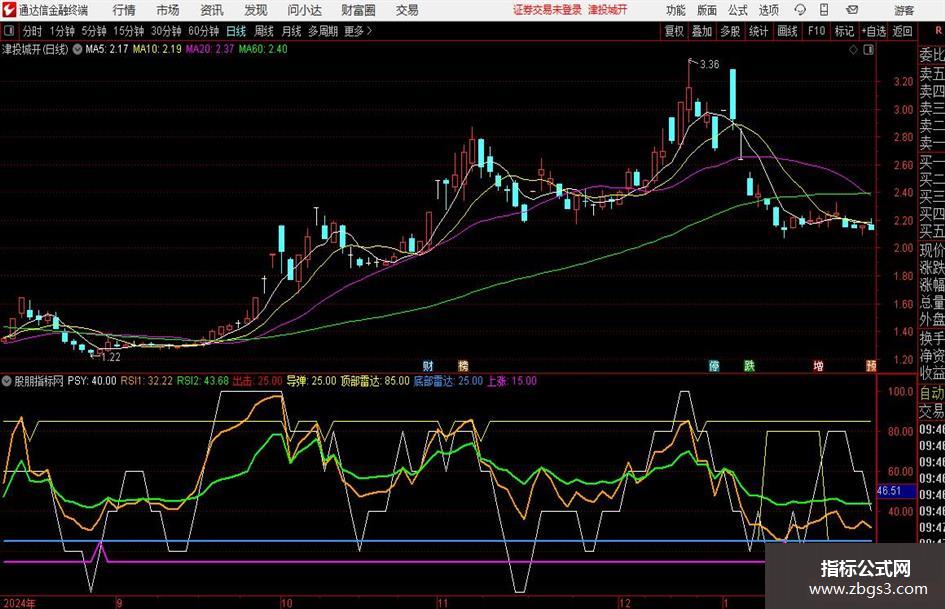Open the 发现 menu
Image resolution: width=945 pixels, height=609 pixels.
point(256,10)
